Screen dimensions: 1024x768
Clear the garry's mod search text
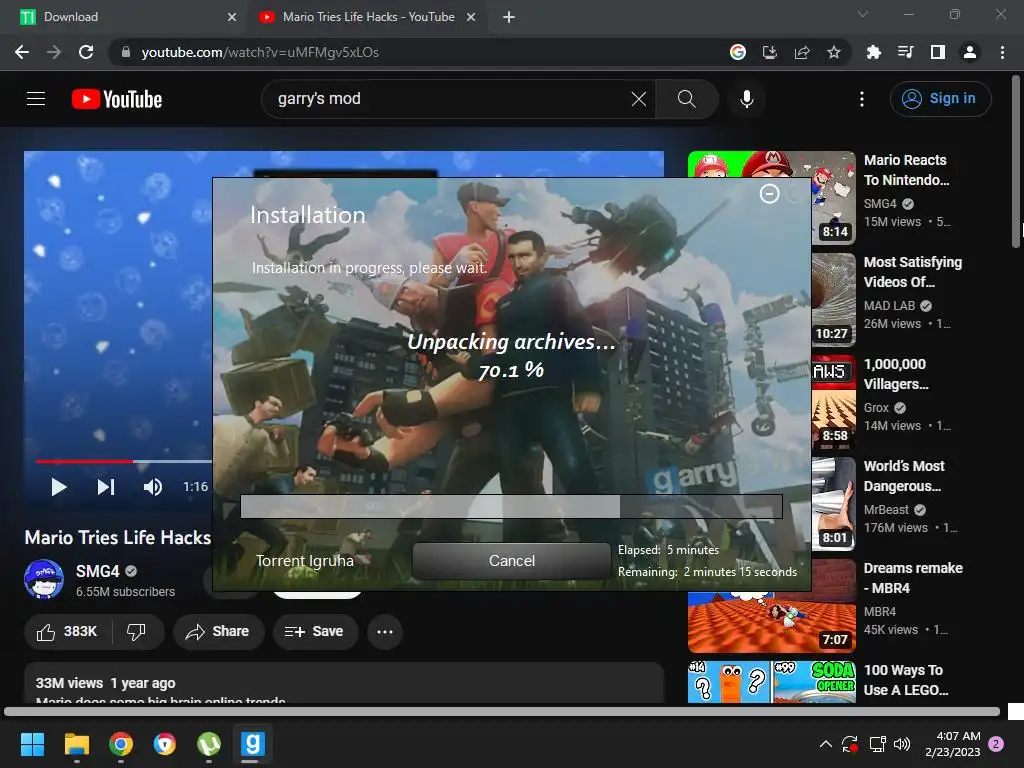click(639, 99)
